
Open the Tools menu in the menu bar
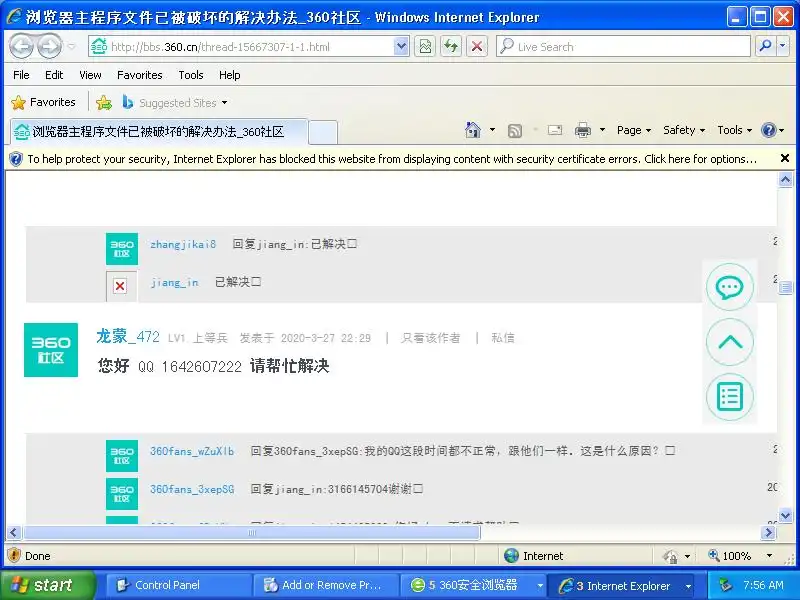click(x=191, y=75)
